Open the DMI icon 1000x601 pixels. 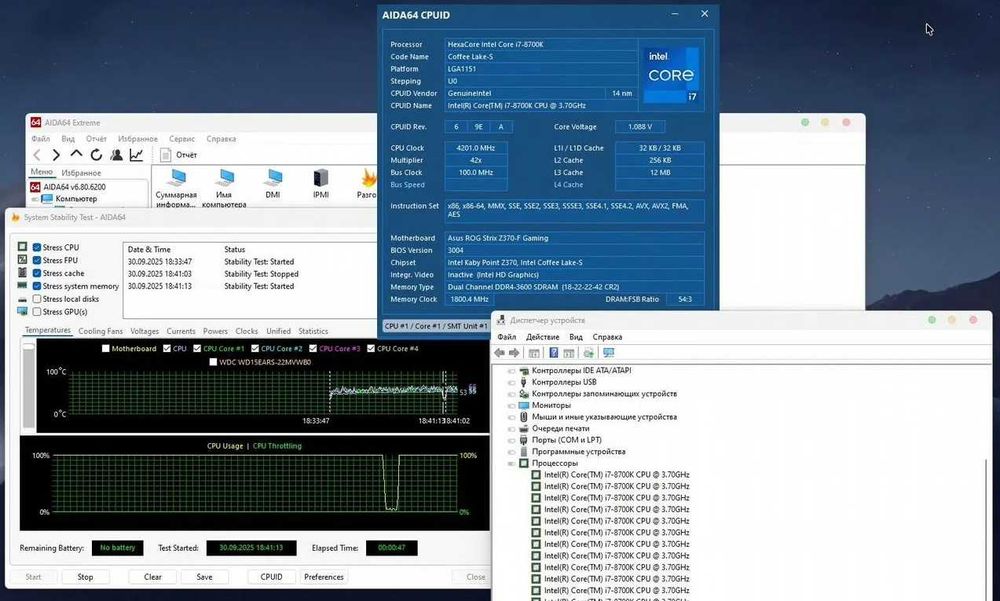point(273,177)
